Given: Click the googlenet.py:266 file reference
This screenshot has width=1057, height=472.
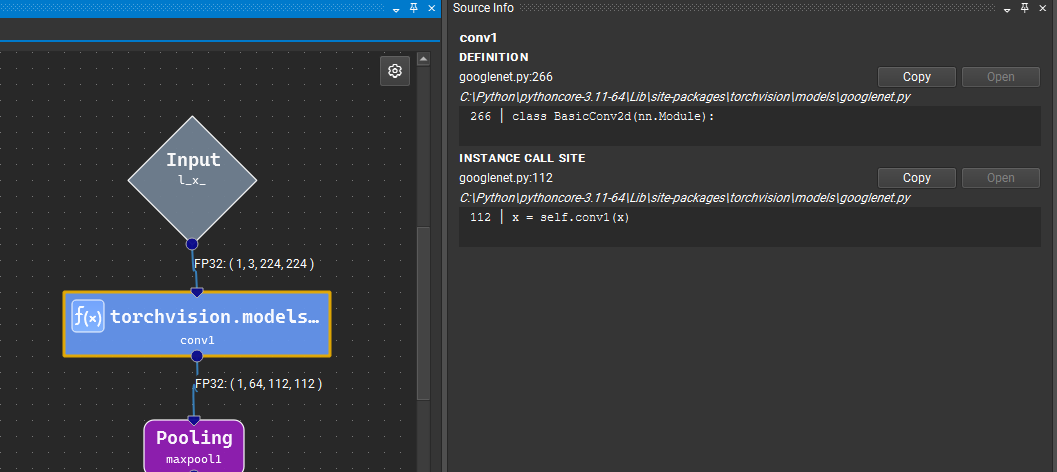Looking at the screenshot, I should tap(506, 77).
